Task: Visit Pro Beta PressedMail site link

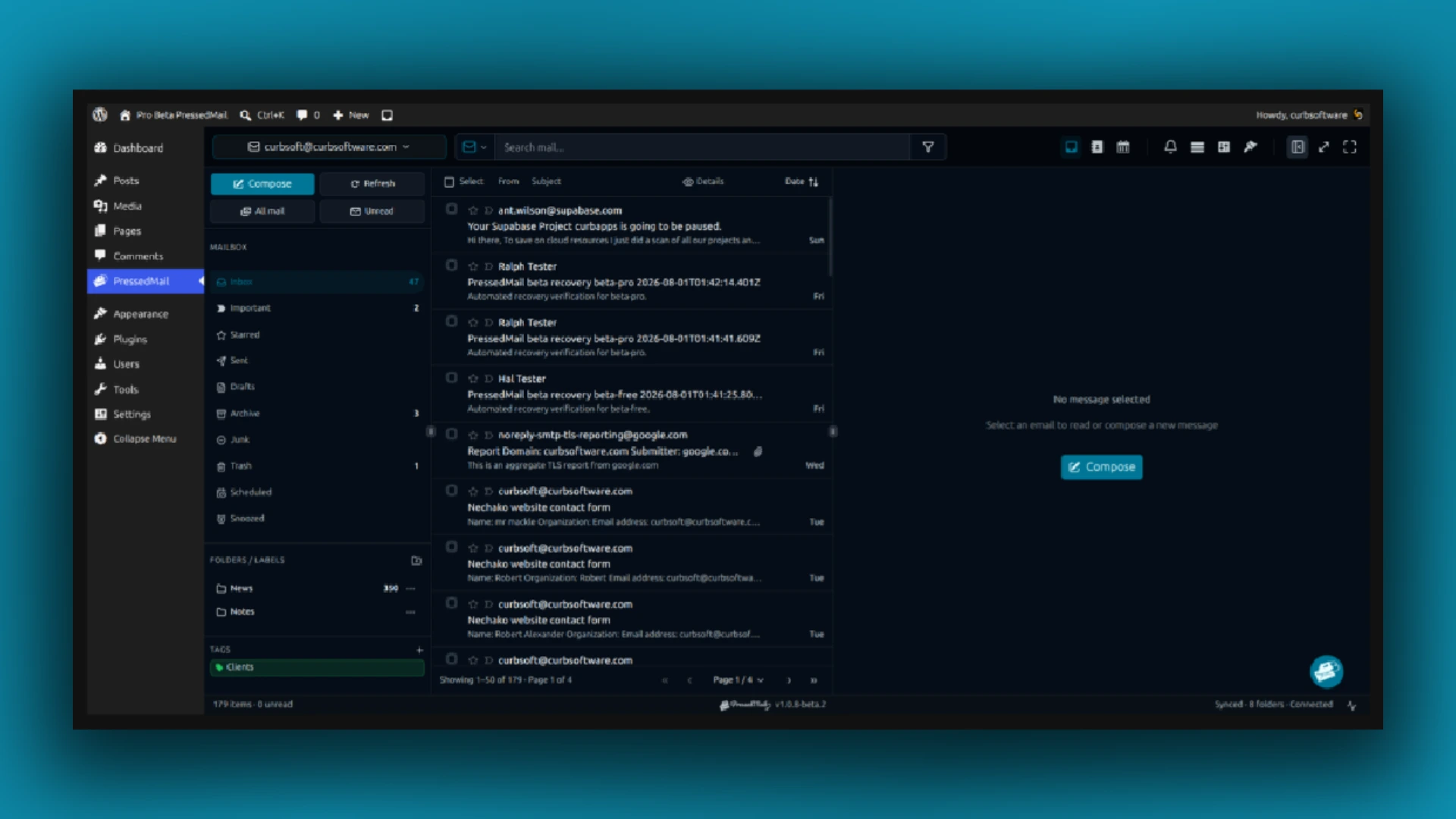Action: [x=174, y=115]
